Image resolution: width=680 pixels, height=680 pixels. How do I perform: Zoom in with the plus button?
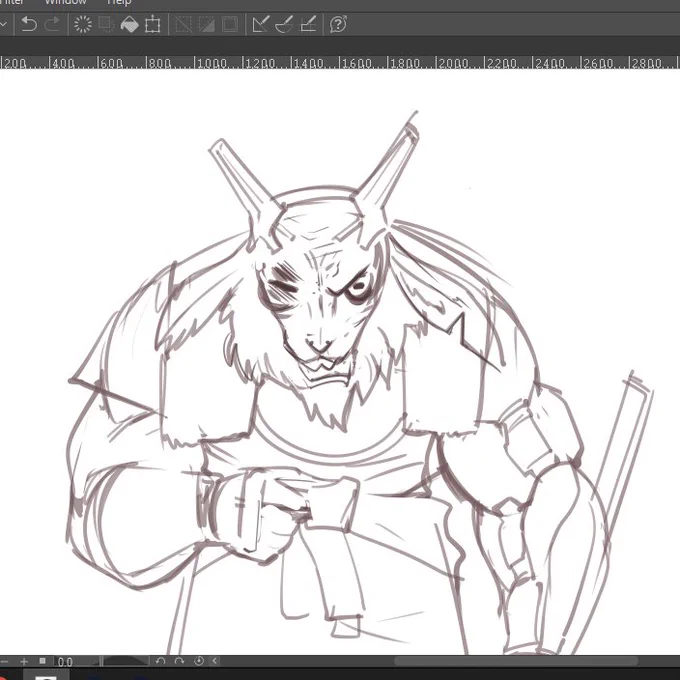[24, 661]
